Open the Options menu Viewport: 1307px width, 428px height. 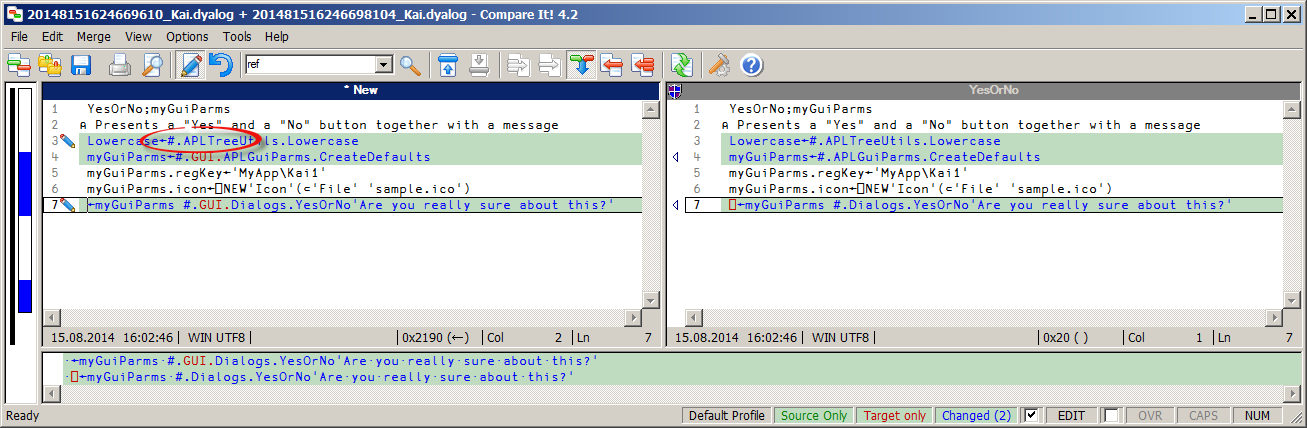[187, 36]
